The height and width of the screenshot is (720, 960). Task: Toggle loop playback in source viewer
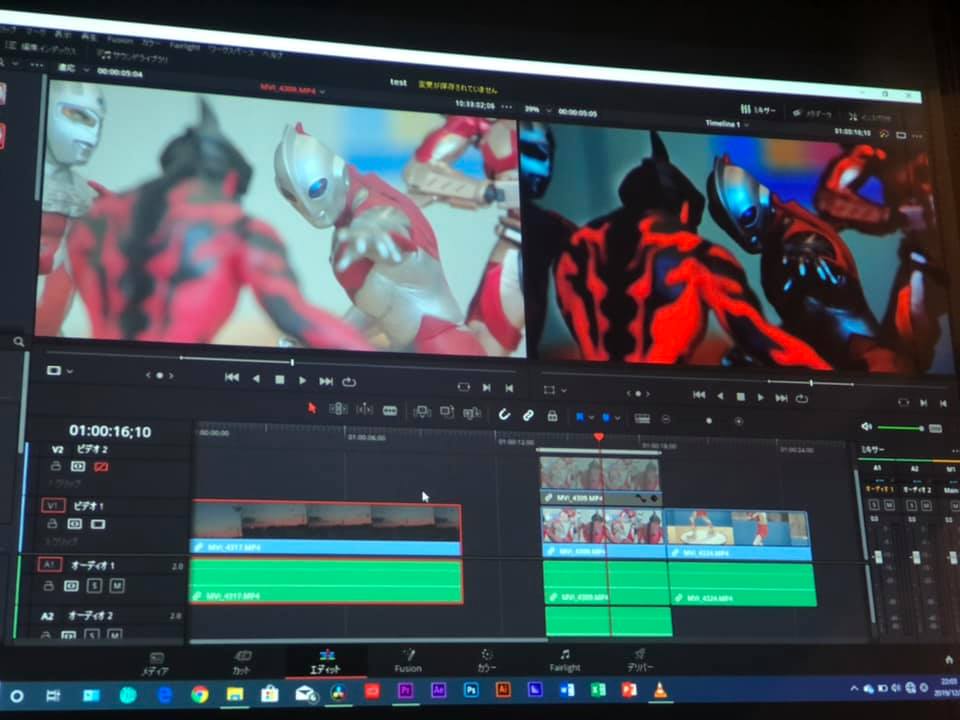349,382
